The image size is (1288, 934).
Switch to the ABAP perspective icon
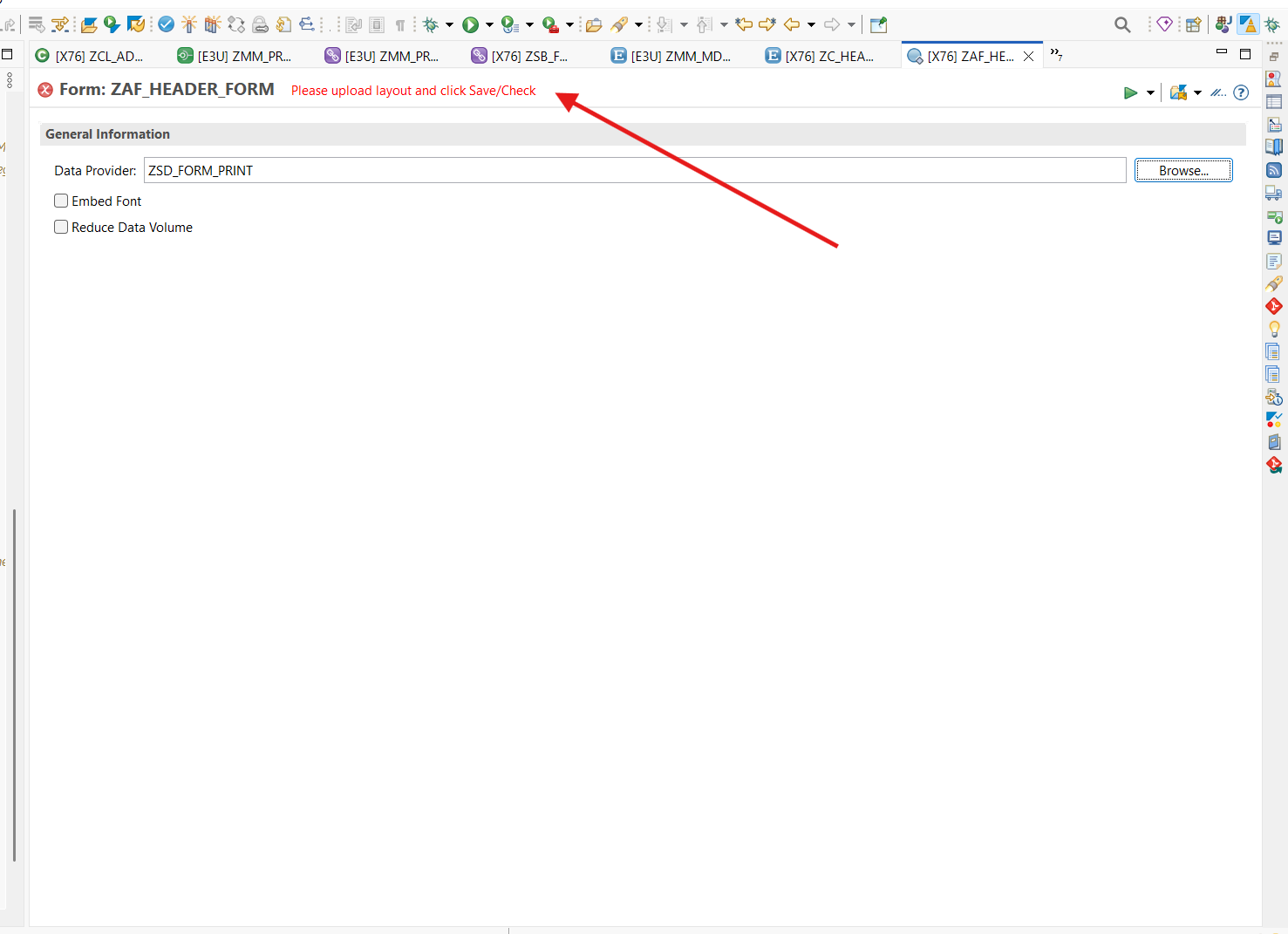click(1249, 24)
